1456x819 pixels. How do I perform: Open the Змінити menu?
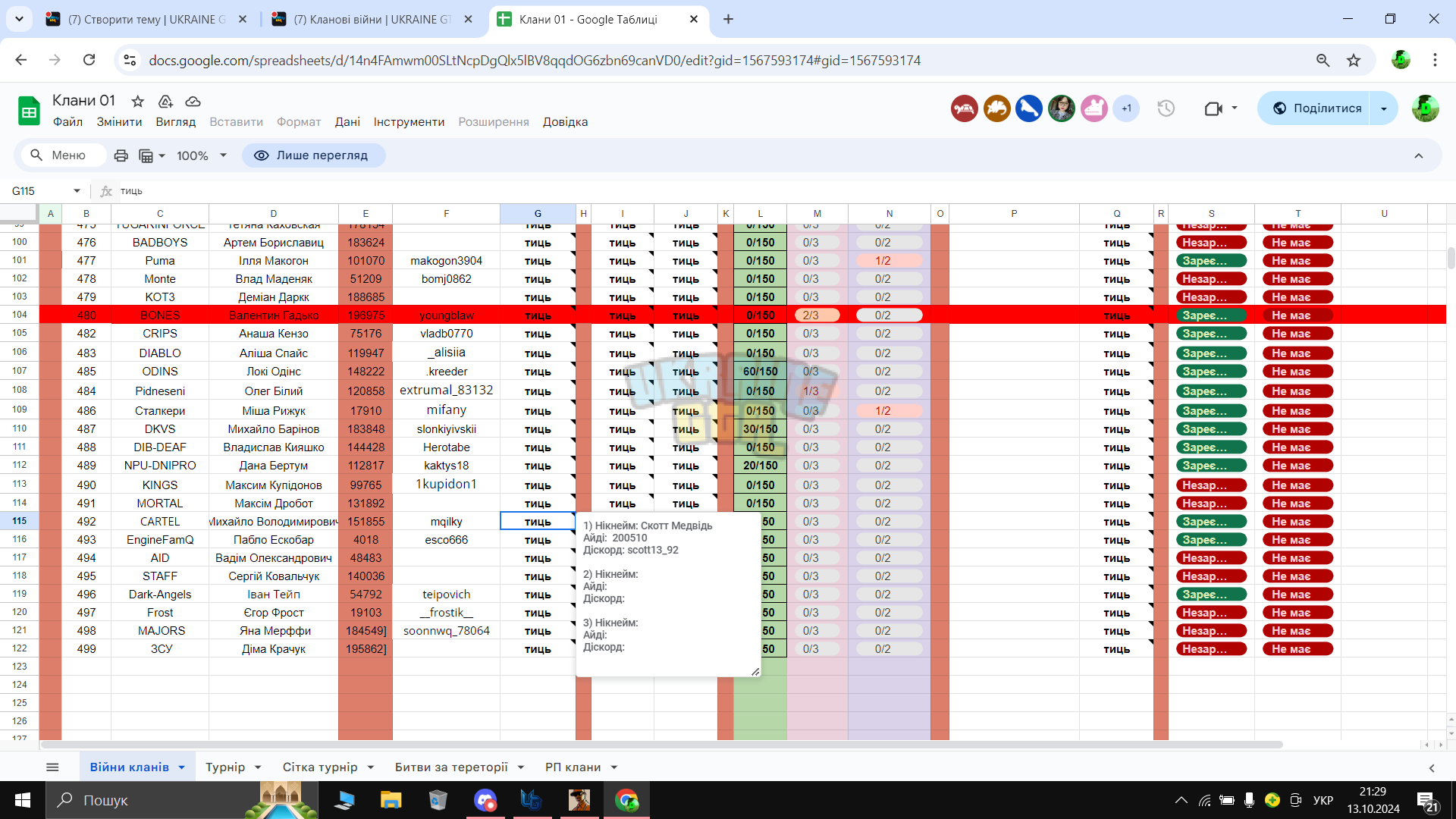pos(119,122)
